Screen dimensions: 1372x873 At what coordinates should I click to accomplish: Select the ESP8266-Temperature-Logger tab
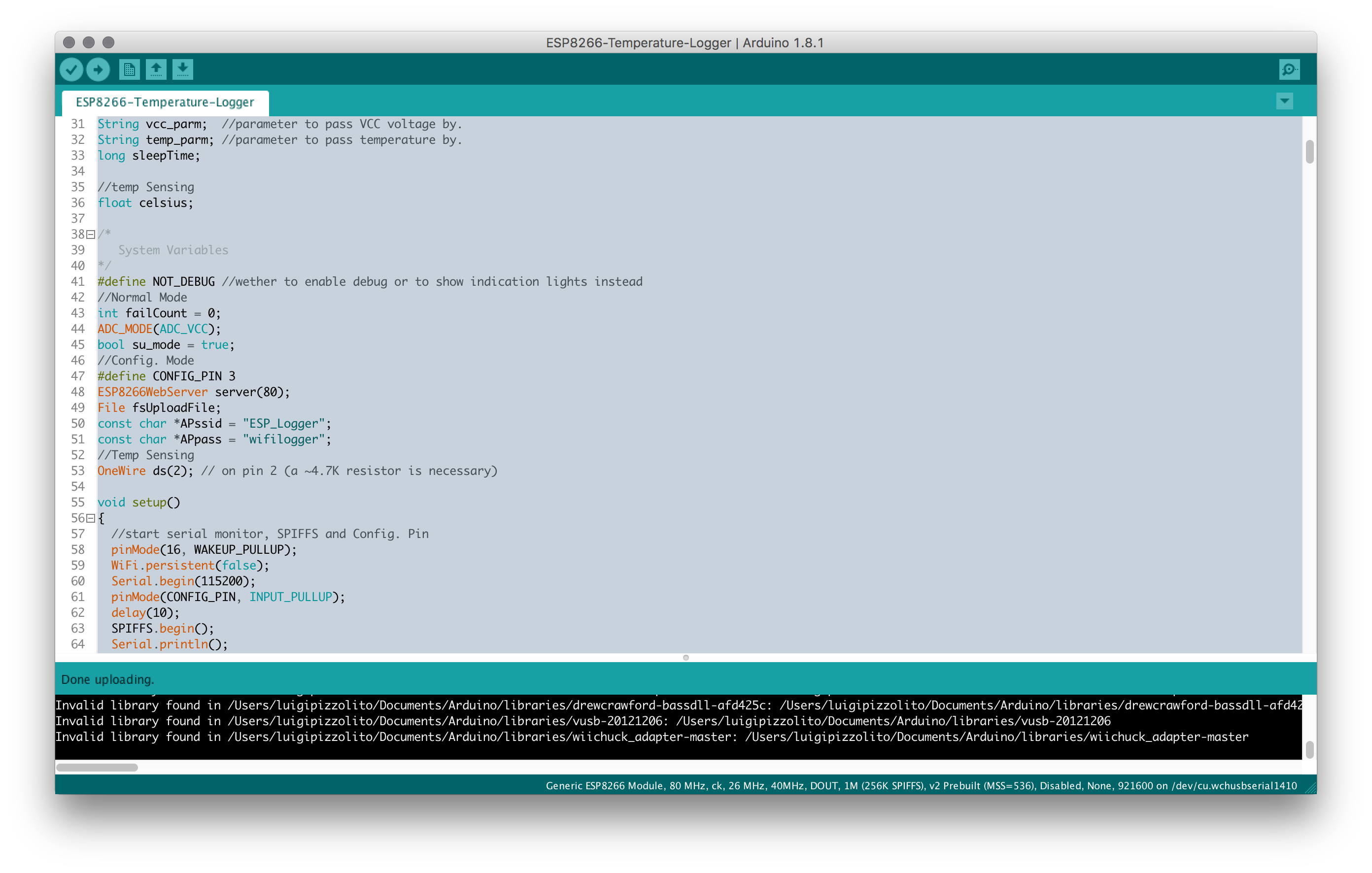165,102
